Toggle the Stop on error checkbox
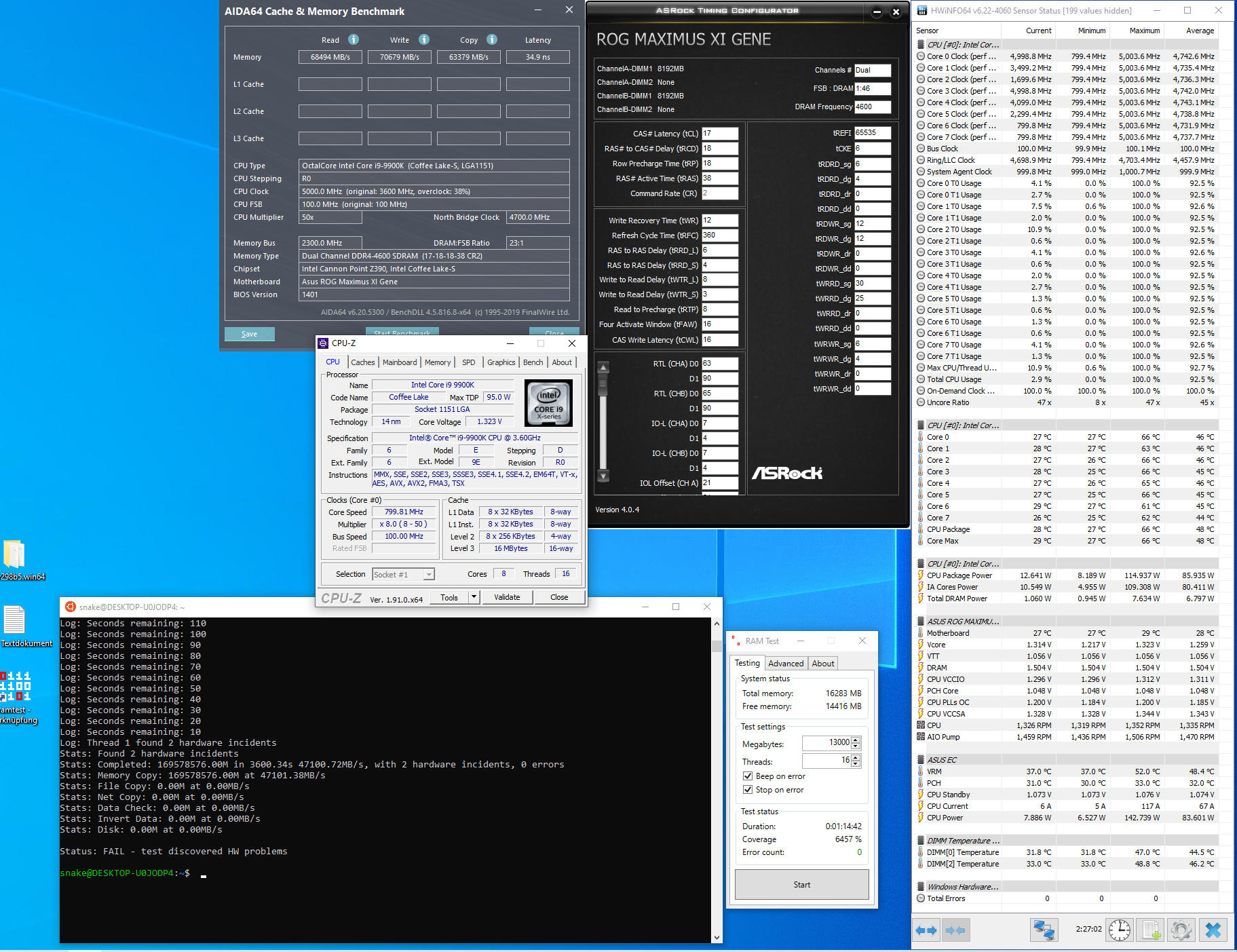 (748, 790)
